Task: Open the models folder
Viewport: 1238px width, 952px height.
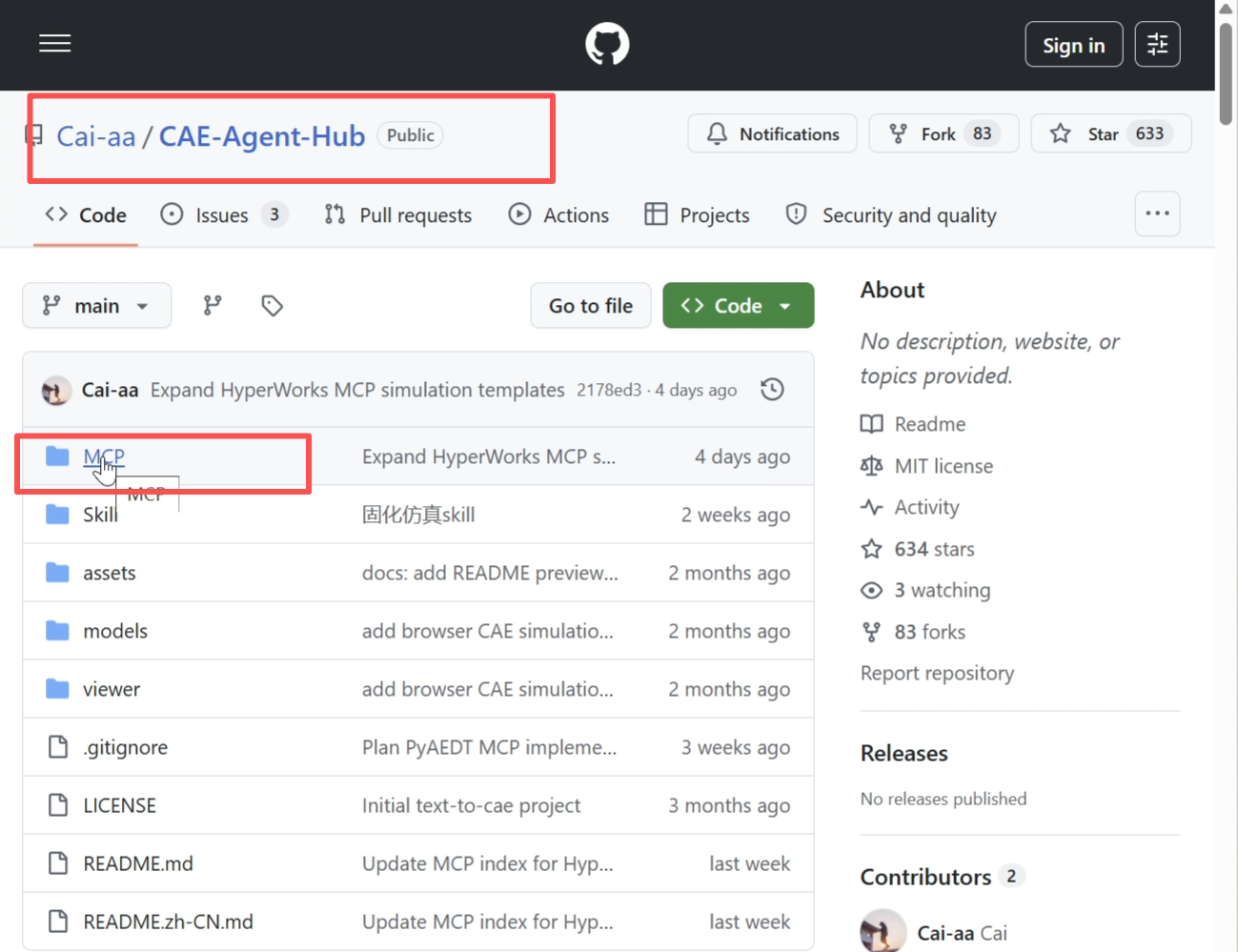Action: pyautogui.click(x=115, y=631)
